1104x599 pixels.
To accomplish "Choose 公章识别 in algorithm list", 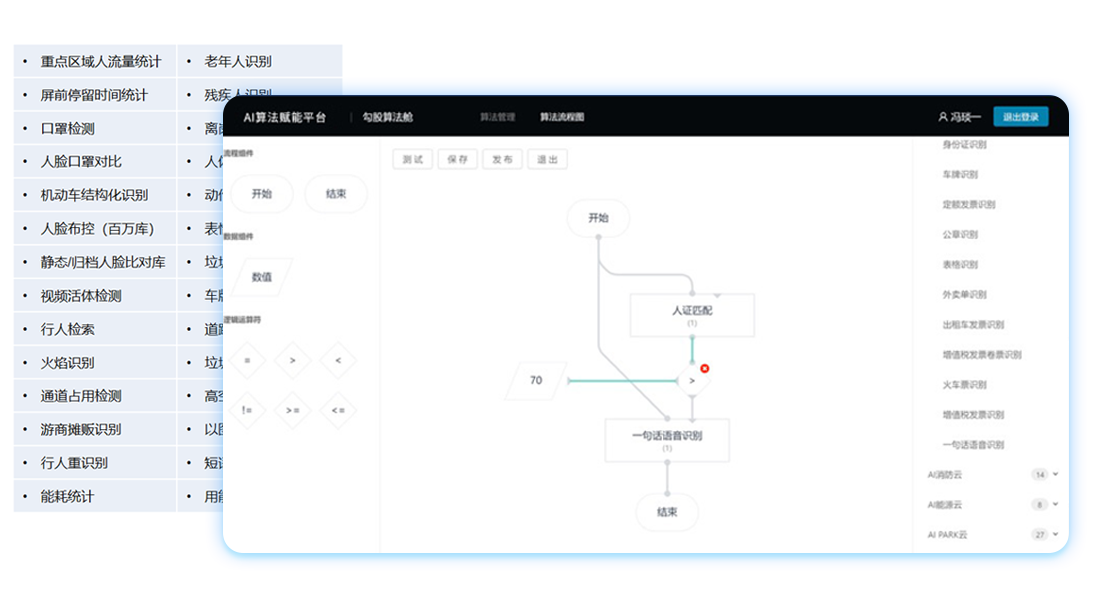I will (x=960, y=234).
